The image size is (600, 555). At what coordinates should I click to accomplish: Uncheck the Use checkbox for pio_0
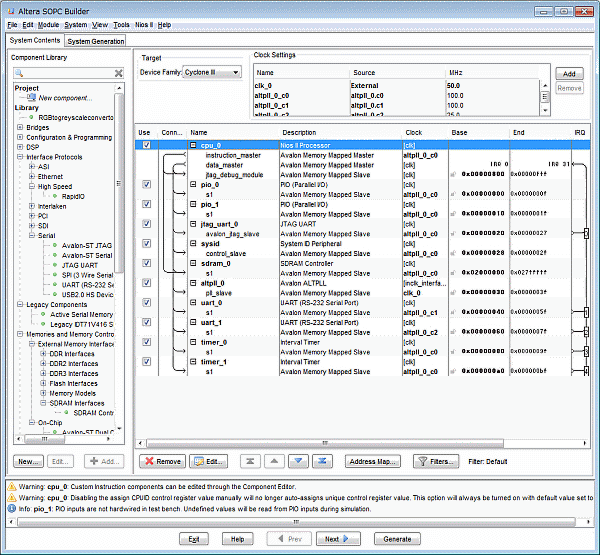147,184
